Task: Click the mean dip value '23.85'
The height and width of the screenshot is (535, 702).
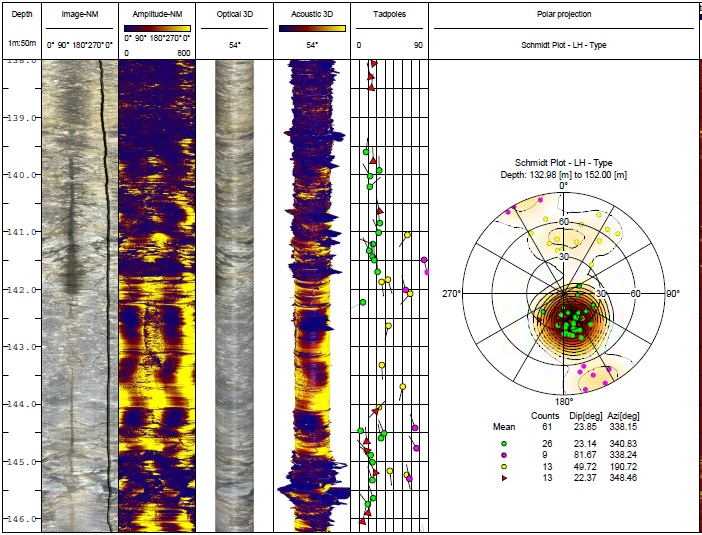Action: click(586, 427)
